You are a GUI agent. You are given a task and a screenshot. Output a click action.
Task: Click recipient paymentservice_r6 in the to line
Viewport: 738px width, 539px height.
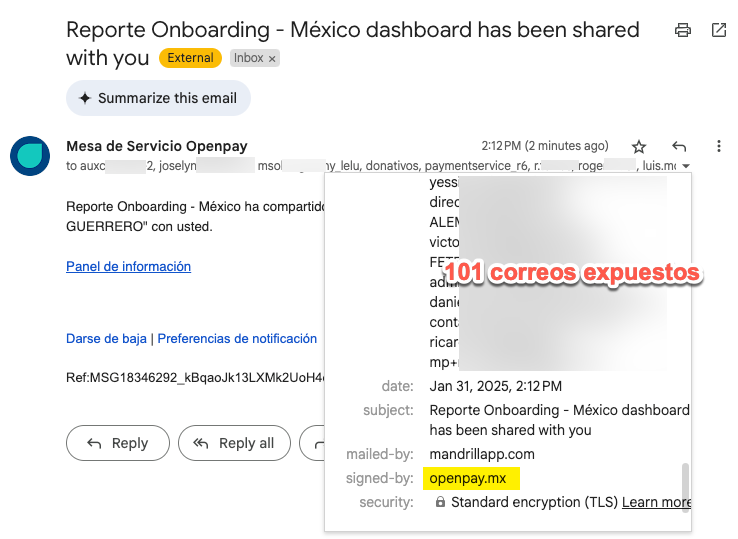pyautogui.click(x=477, y=166)
